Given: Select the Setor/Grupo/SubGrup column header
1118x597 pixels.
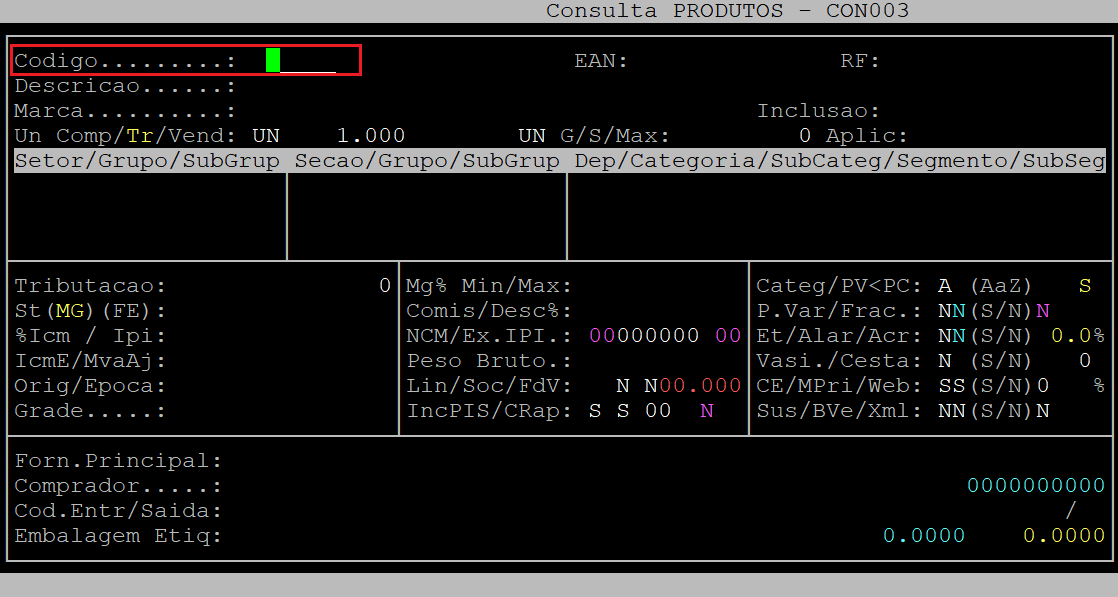Looking at the screenshot, I should (147, 161).
